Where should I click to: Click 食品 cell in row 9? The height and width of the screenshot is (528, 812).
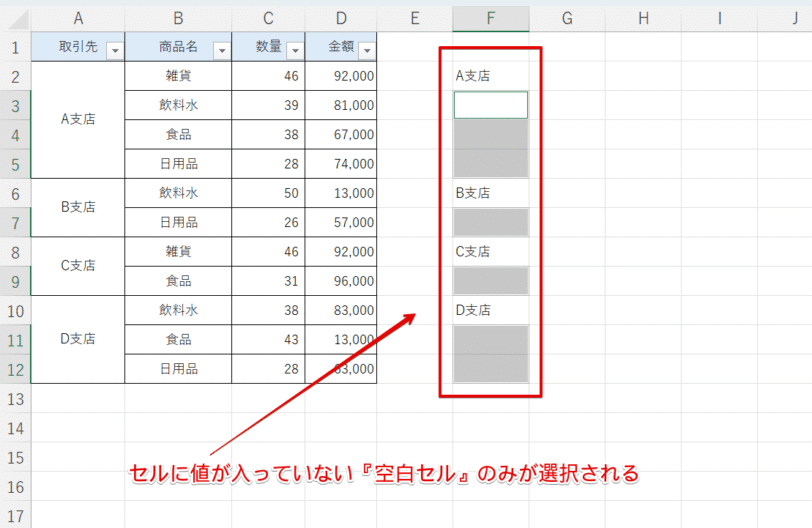[x=178, y=281]
